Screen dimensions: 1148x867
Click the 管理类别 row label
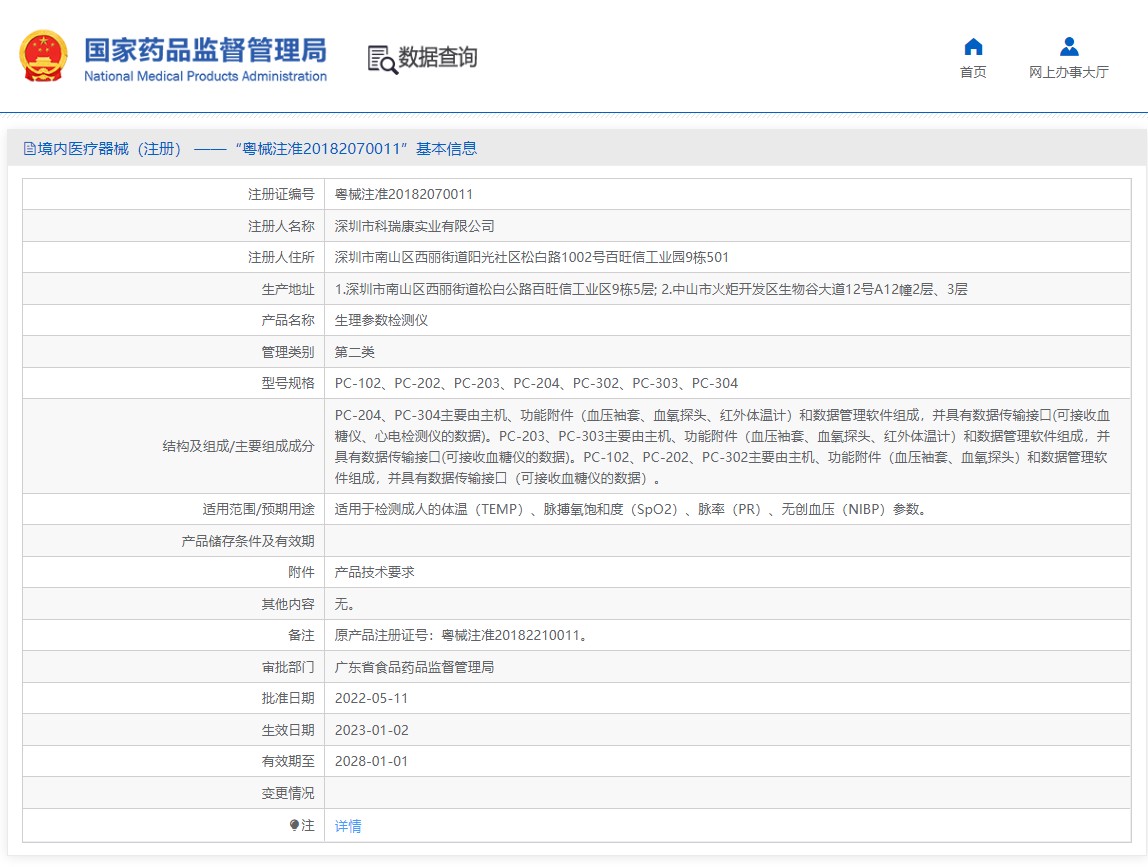(288, 352)
